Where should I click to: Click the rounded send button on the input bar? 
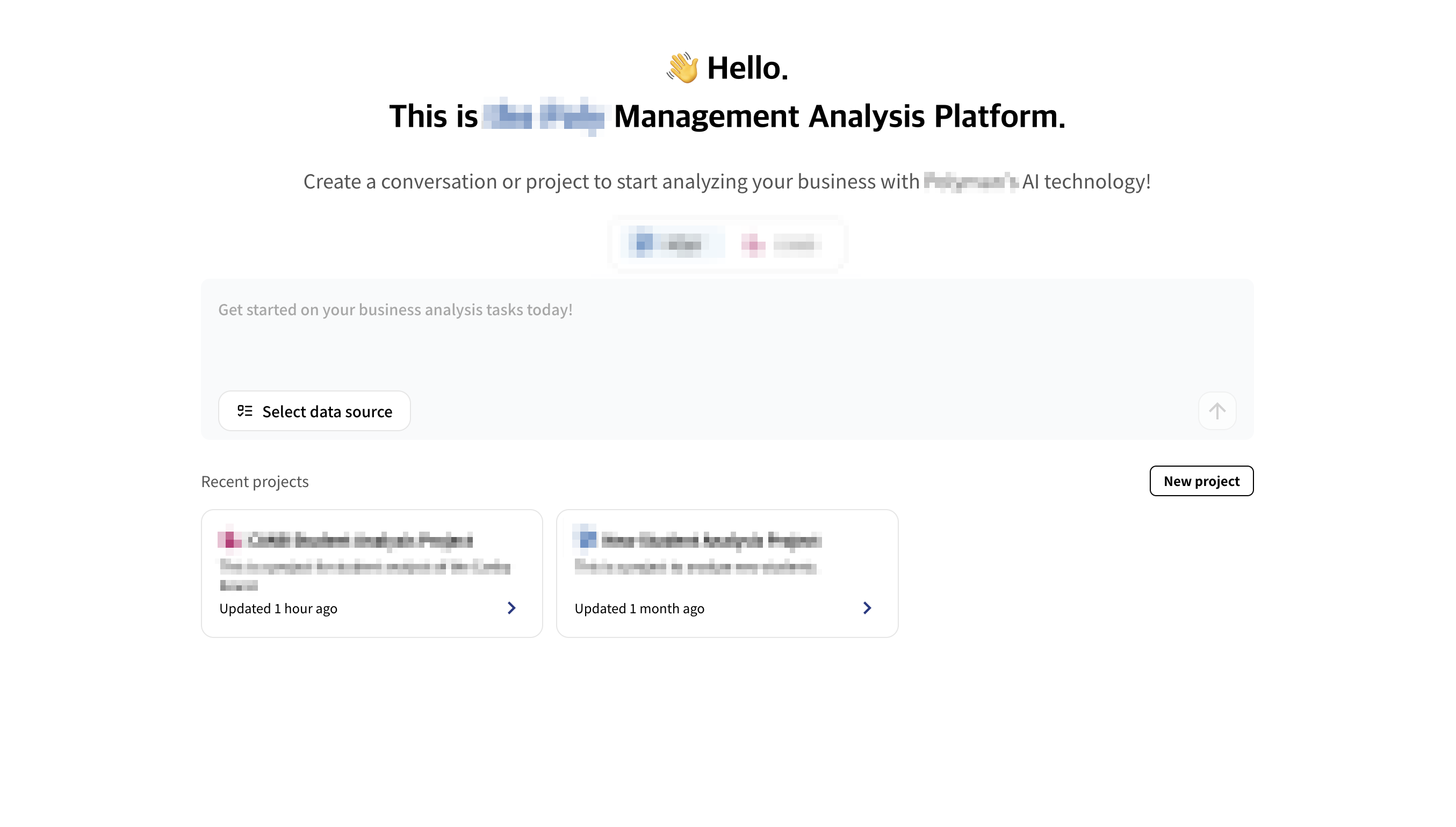(x=1216, y=411)
